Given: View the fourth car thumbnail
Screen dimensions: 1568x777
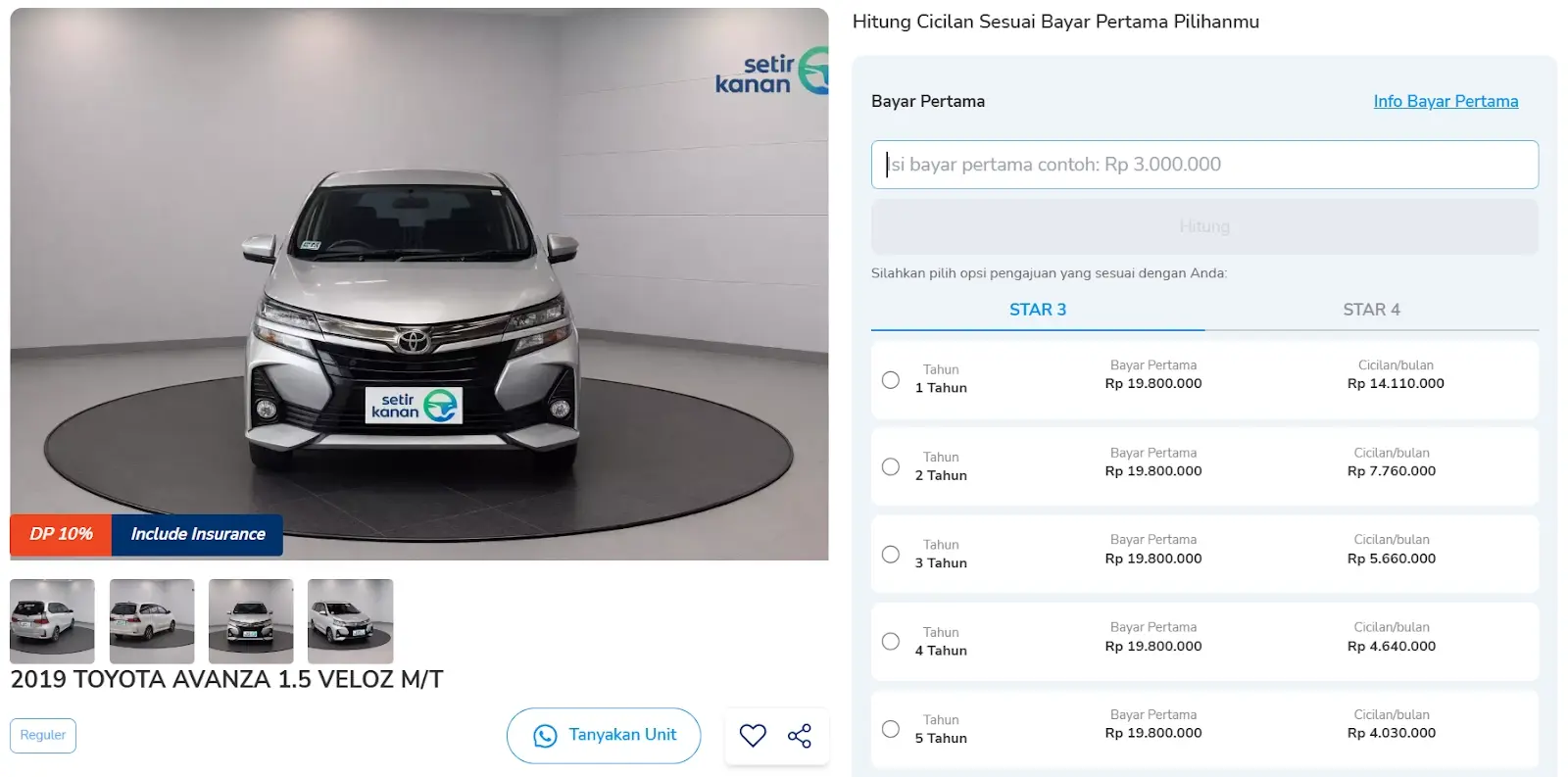Looking at the screenshot, I should tap(350, 621).
